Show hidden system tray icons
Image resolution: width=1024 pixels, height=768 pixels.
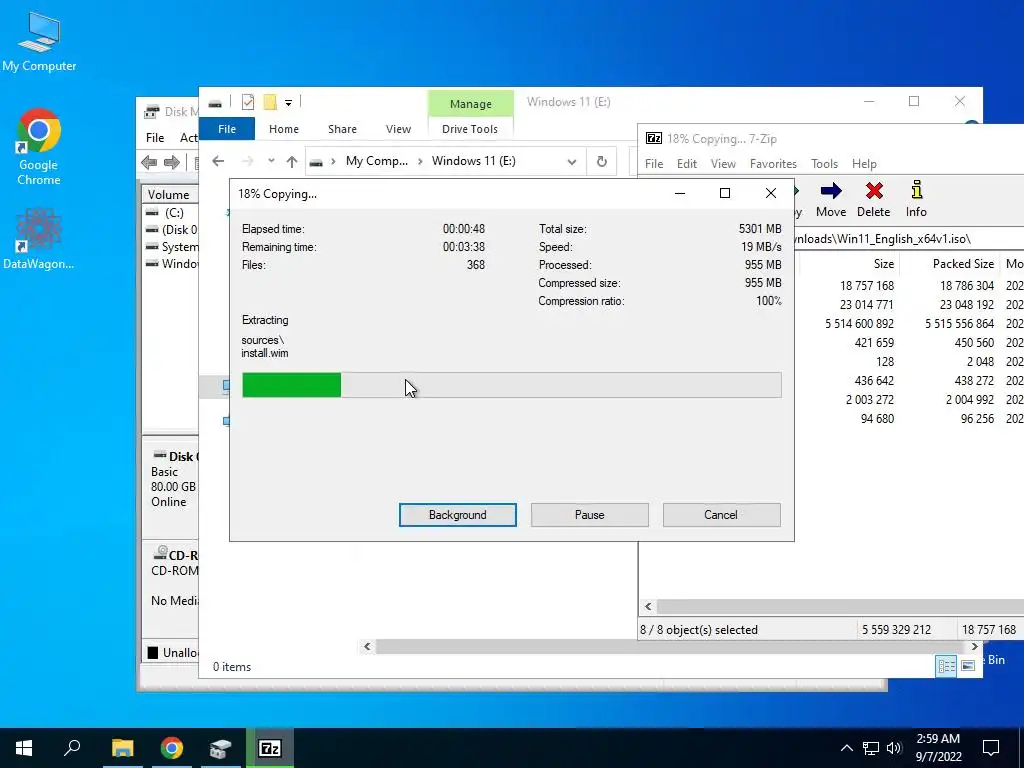coord(846,748)
